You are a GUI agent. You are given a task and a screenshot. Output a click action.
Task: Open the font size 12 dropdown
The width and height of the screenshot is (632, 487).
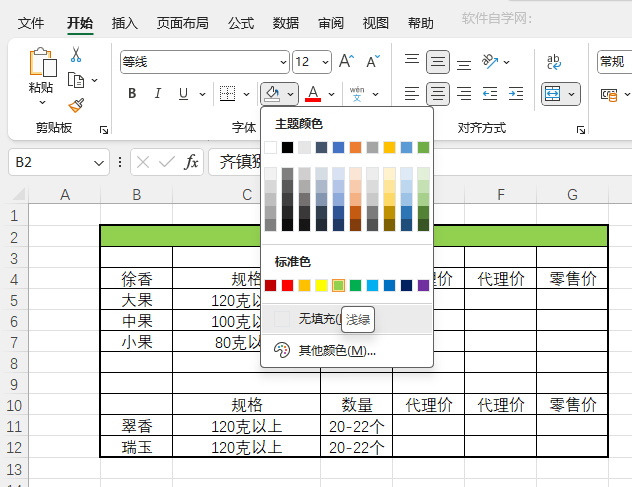(x=325, y=62)
